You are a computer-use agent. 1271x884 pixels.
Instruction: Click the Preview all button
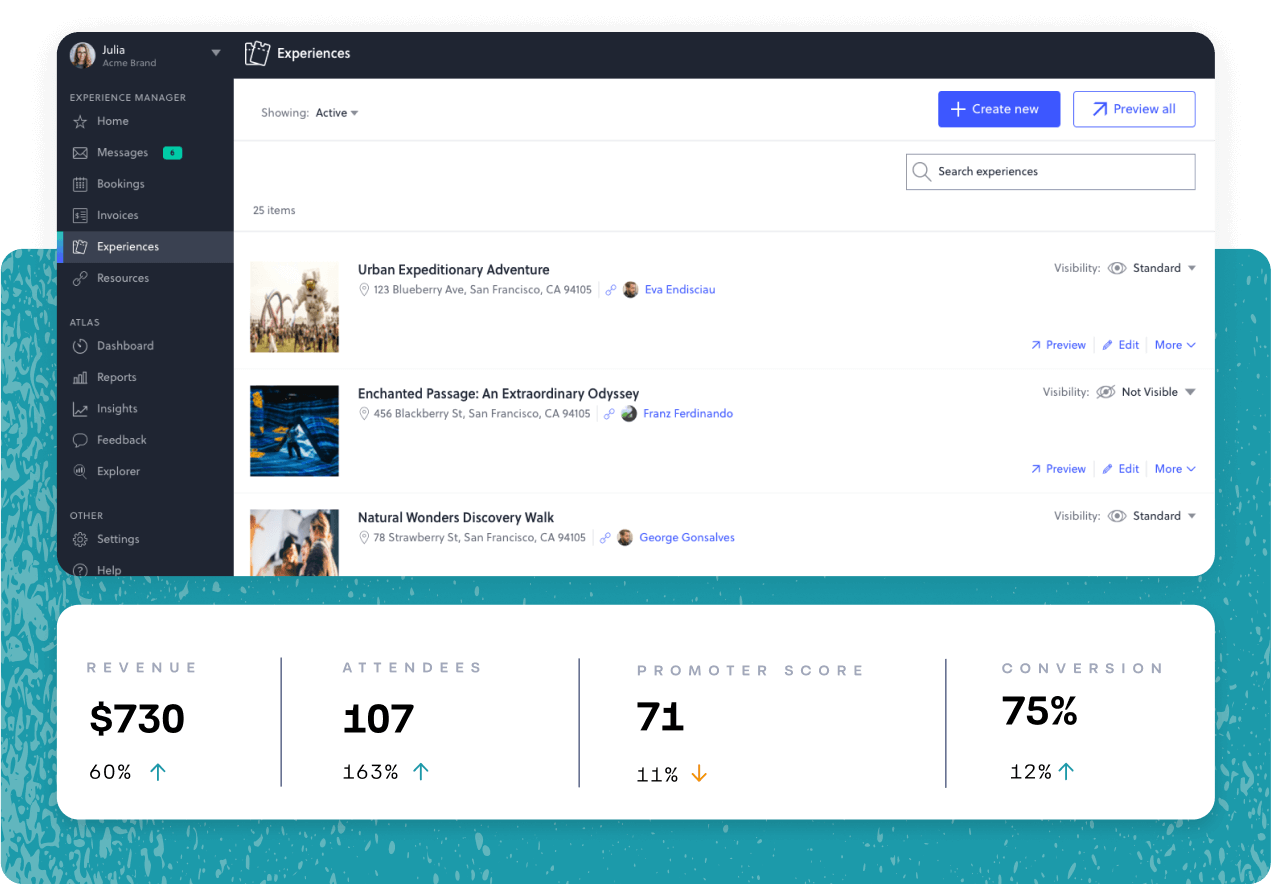(1134, 109)
